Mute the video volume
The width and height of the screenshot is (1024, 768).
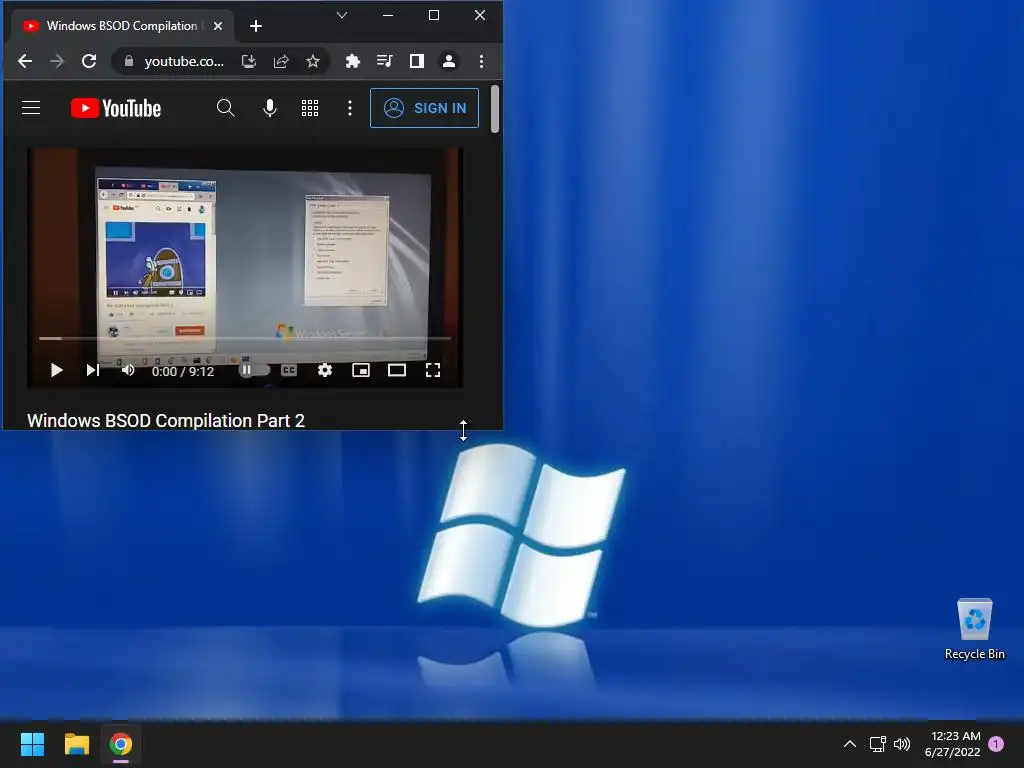click(128, 370)
